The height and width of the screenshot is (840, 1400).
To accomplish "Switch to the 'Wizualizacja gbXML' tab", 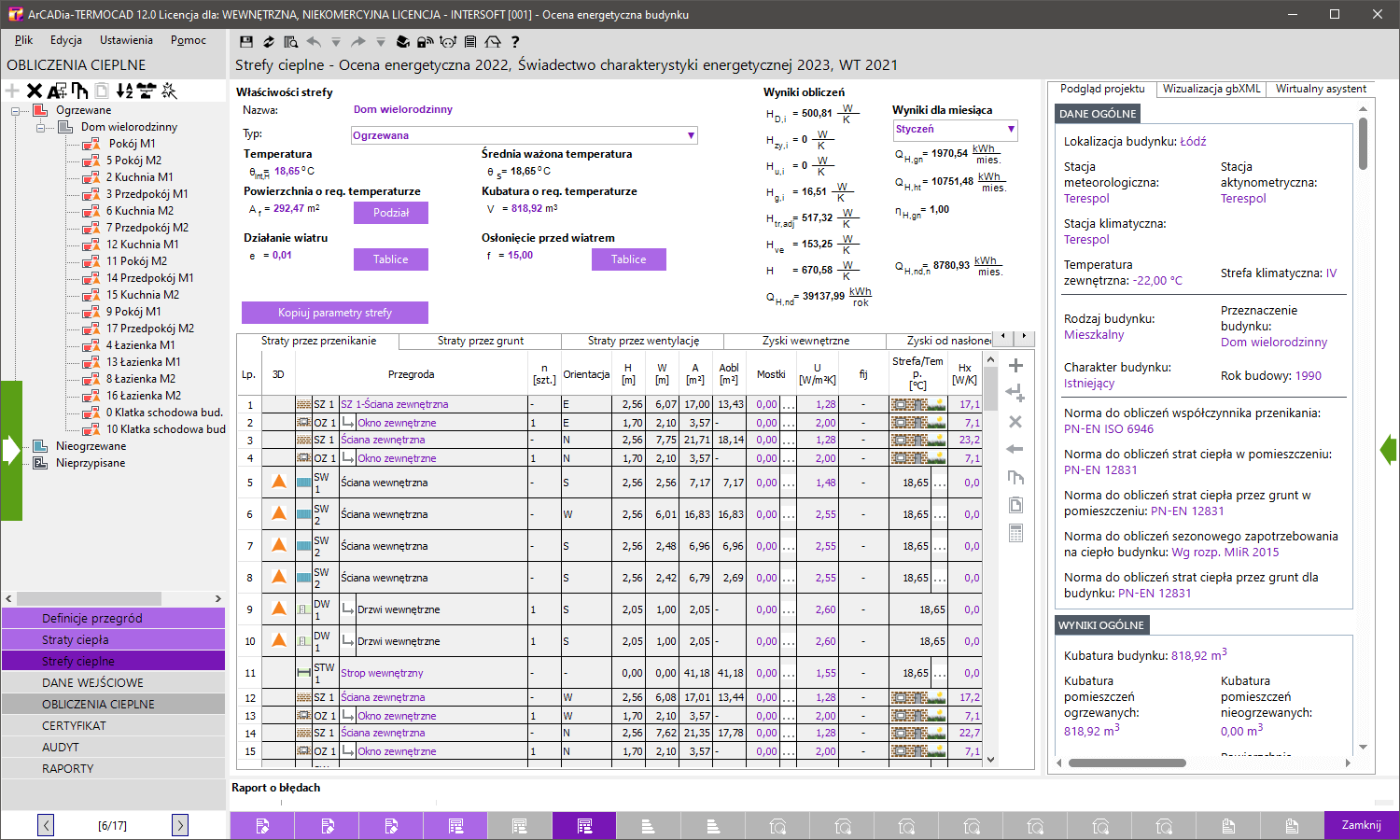I will [1211, 90].
